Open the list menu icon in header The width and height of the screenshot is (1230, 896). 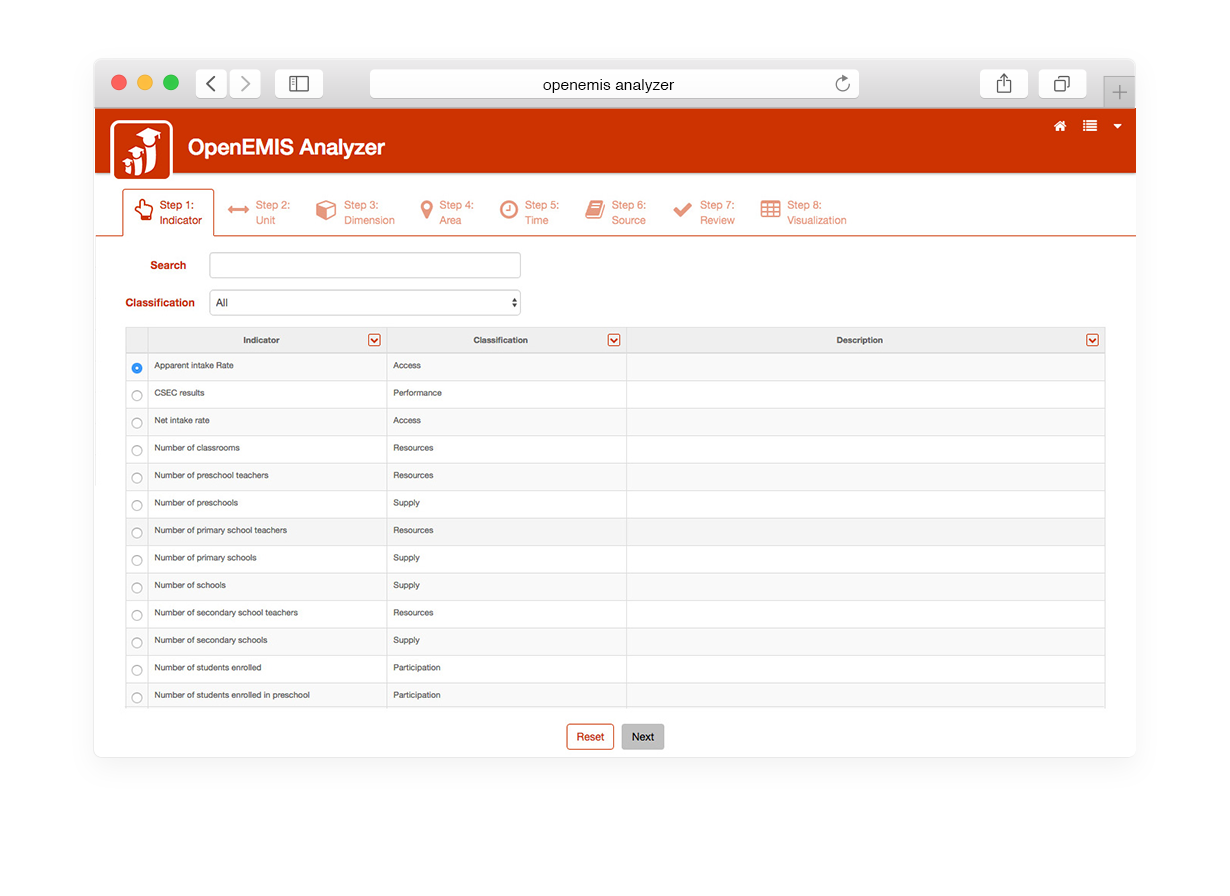[x=1090, y=126]
